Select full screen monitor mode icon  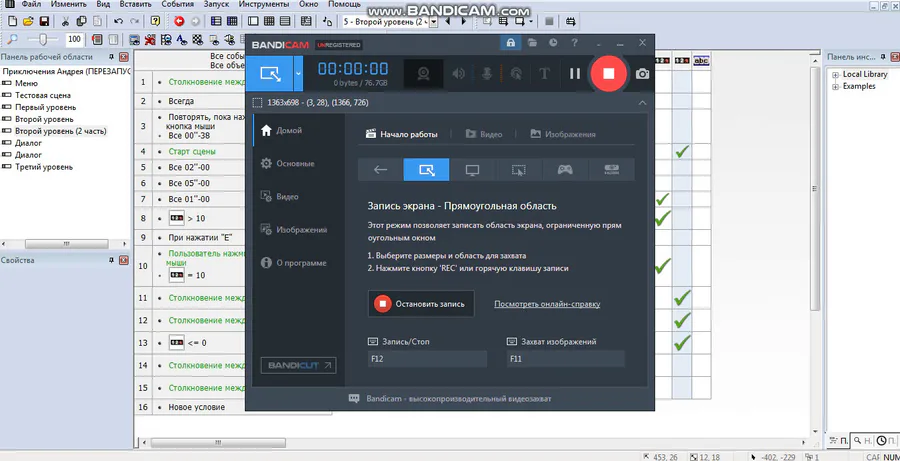(x=472, y=170)
